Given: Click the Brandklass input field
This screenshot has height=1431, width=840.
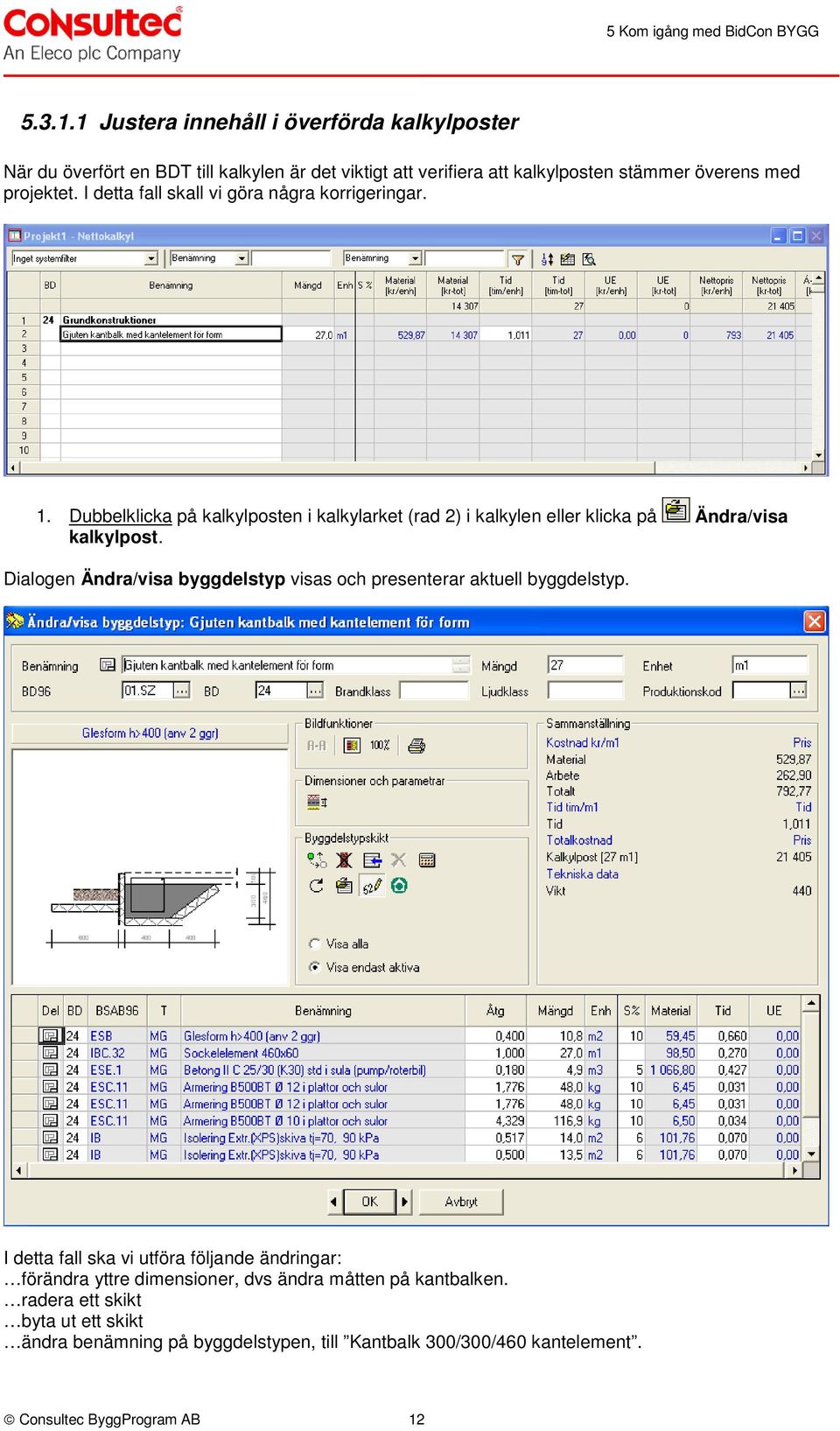Looking at the screenshot, I should coord(434,691).
